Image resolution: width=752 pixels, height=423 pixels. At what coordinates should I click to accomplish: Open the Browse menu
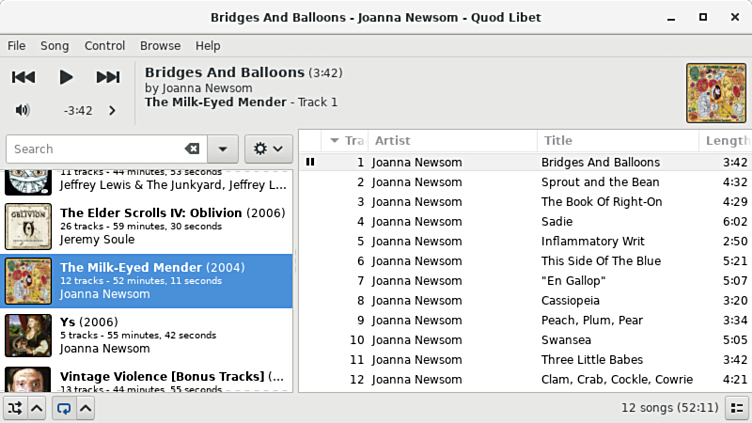pos(160,46)
